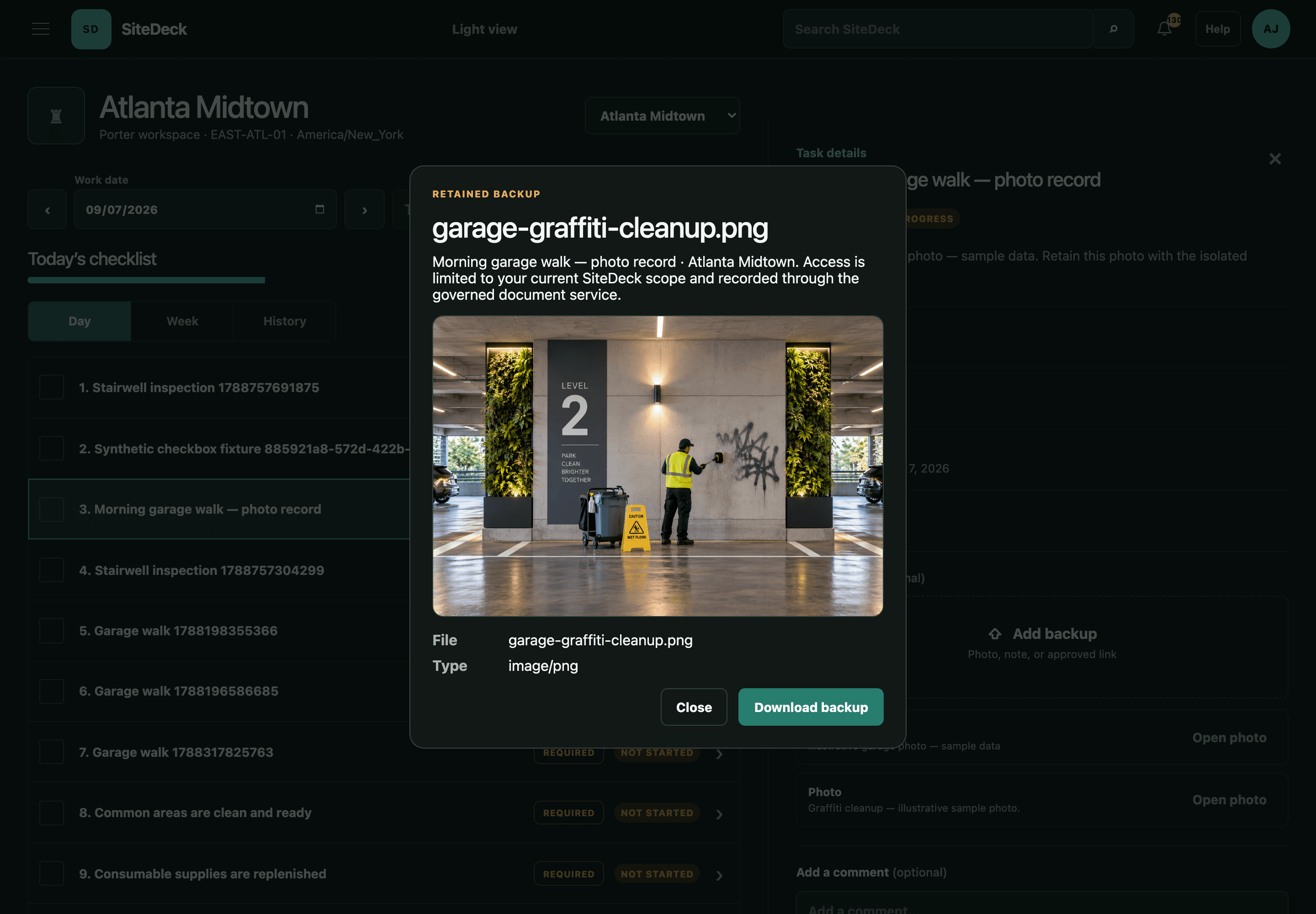
Task: Open photo for Graffiti cleanup entry
Action: [x=1229, y=799]
